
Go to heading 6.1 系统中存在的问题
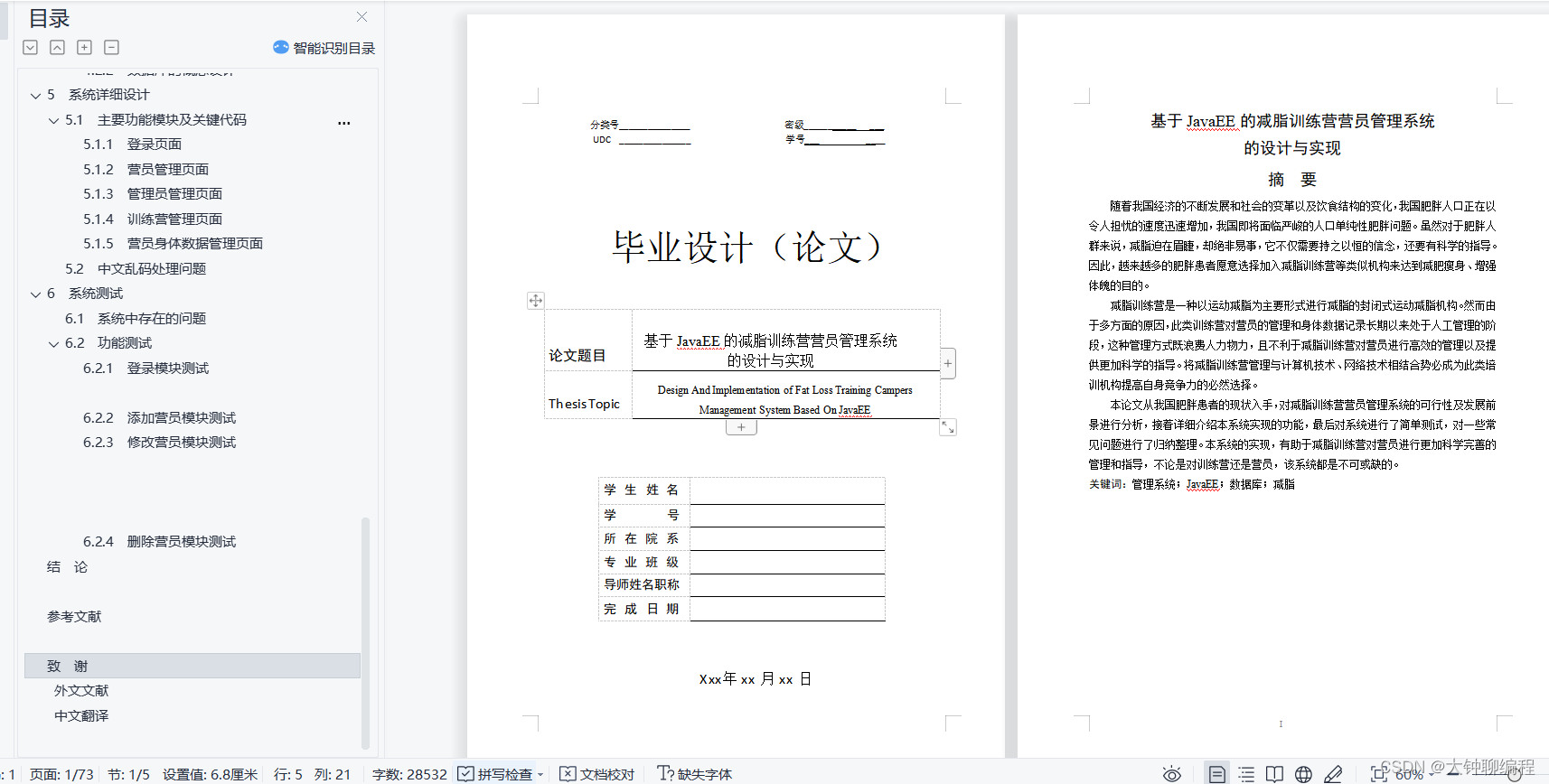[x=136, y=319]
